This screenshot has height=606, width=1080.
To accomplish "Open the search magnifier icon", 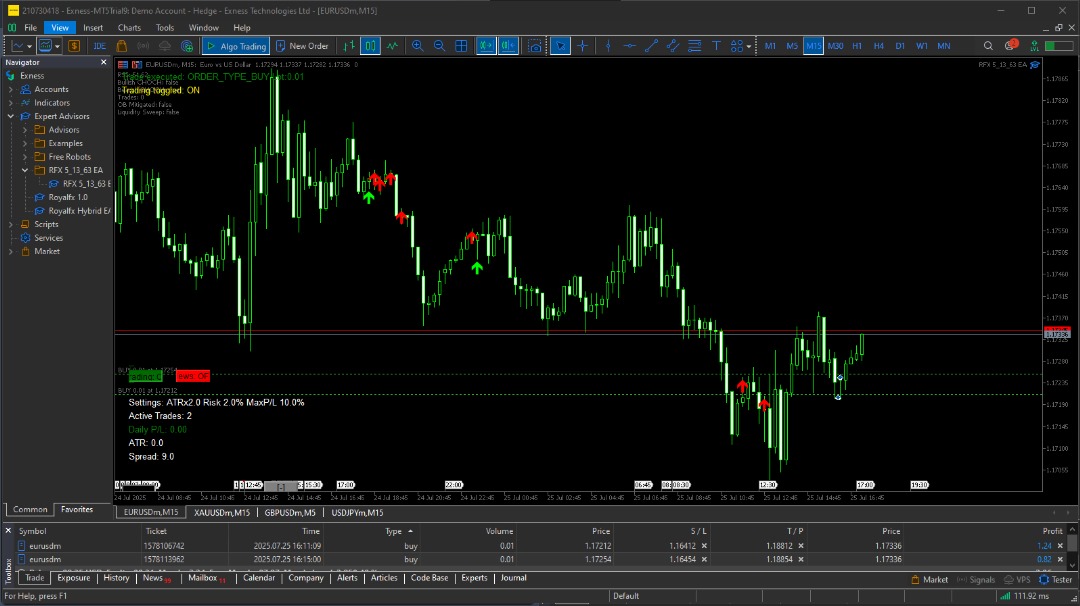I will (988, 46).
